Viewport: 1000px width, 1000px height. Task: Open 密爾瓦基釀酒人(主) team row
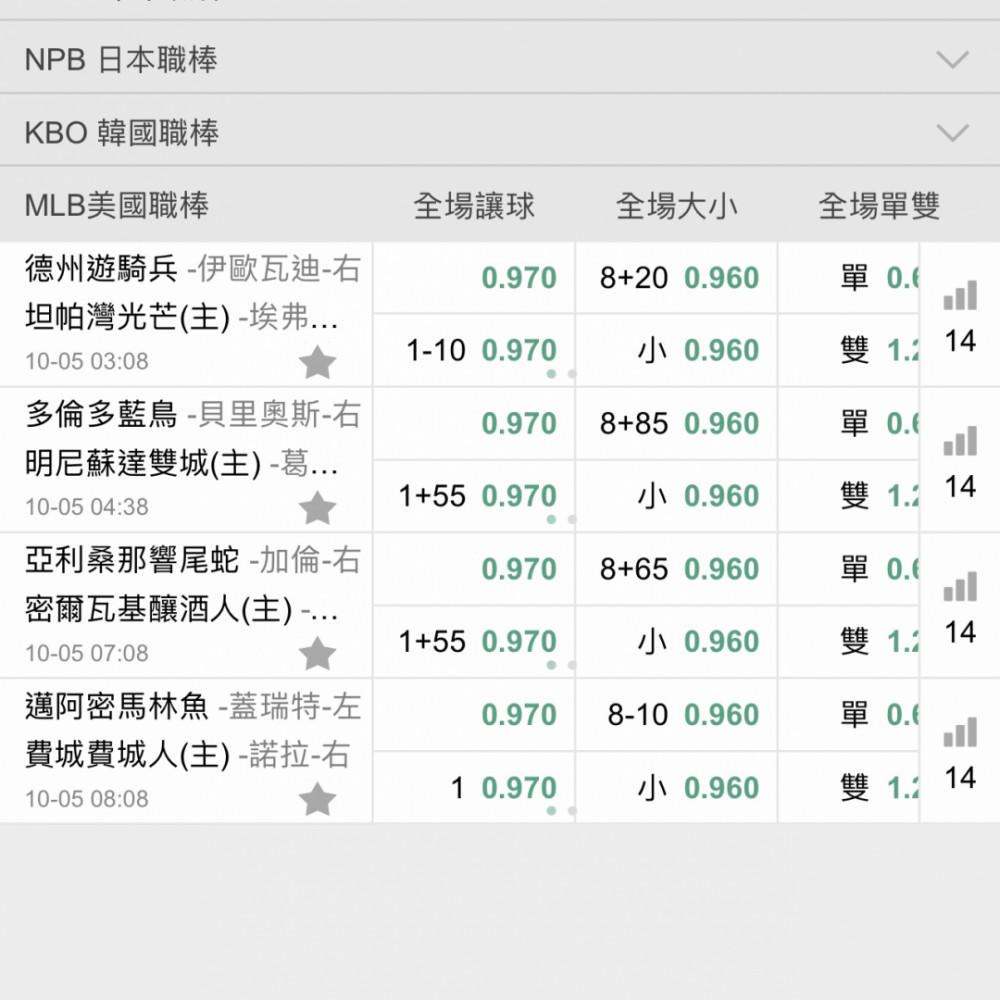coord(182,609)
